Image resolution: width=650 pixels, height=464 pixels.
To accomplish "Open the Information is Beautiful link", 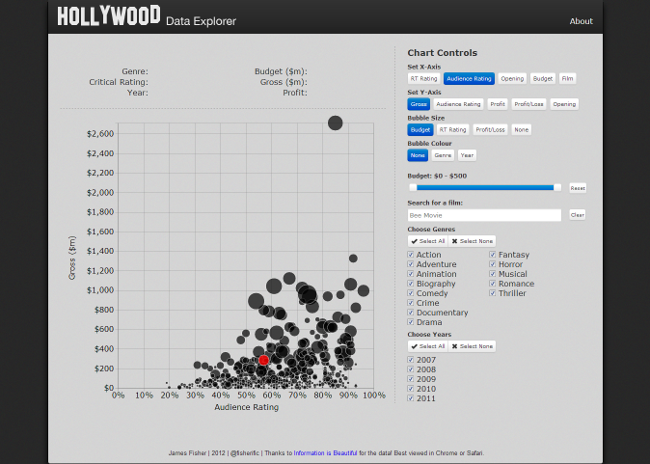I will click(325, 453).
